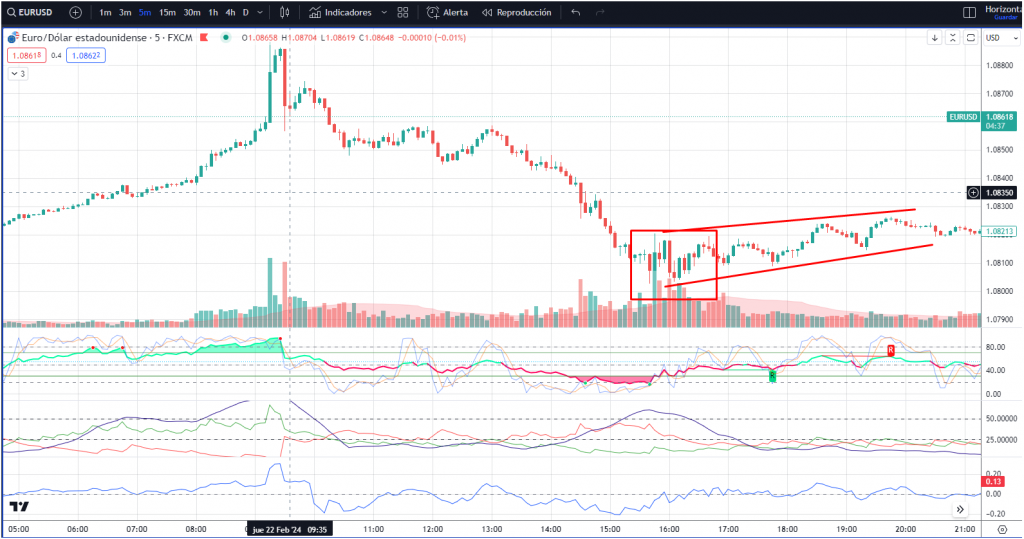The image size is (1024, 539).
Task: Switch to the 15m timeframe
Action: click(167, 13)
